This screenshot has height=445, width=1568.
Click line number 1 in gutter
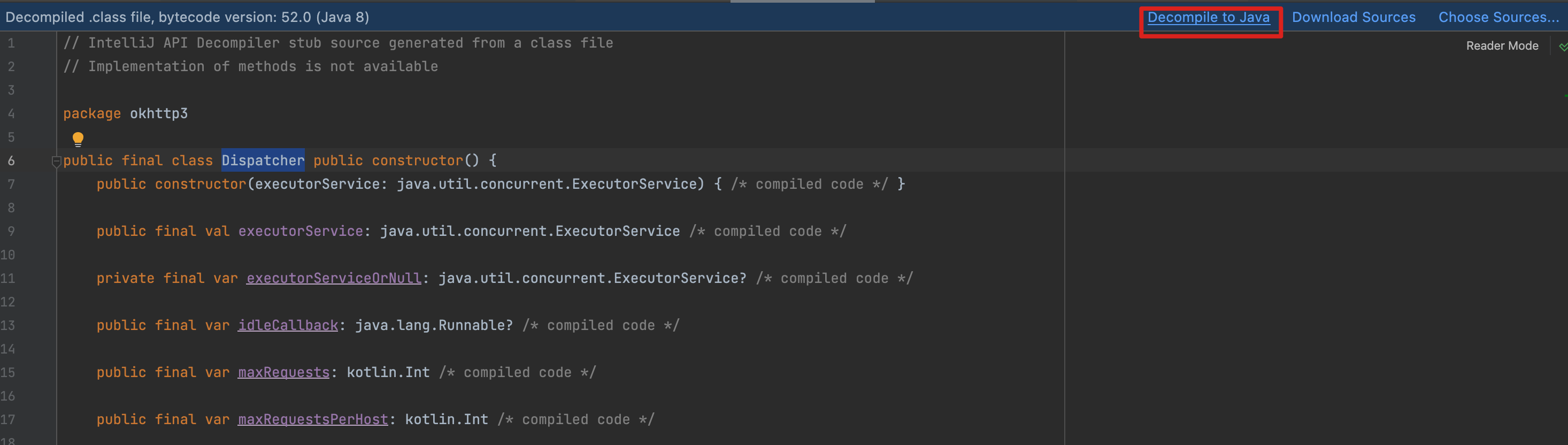(x=11, y=43)
